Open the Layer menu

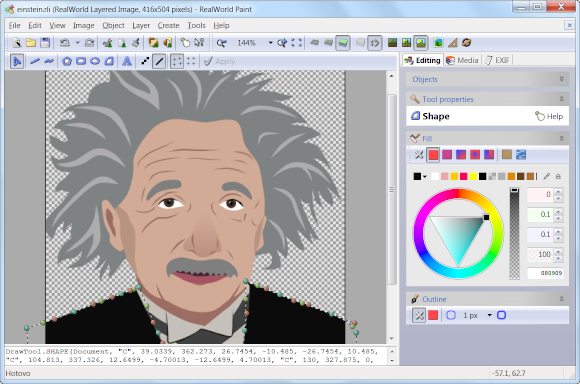coord(141,26)
